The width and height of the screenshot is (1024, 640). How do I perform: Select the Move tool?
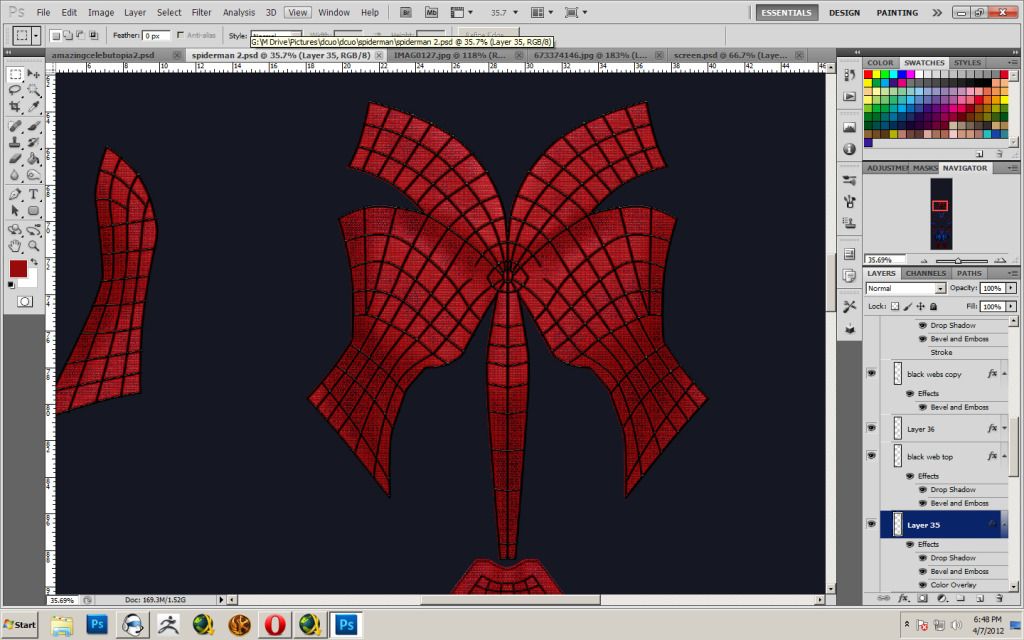33,74
